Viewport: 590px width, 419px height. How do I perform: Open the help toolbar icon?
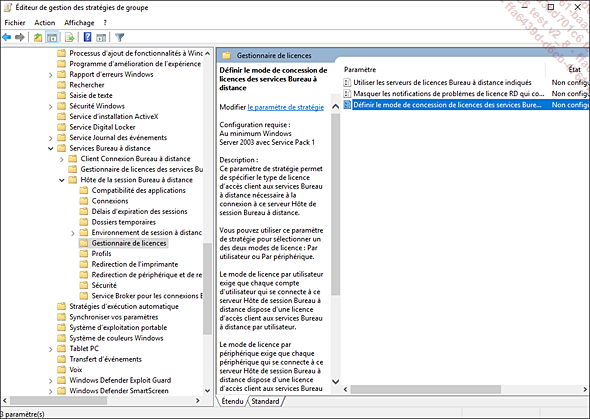point(87,37)
